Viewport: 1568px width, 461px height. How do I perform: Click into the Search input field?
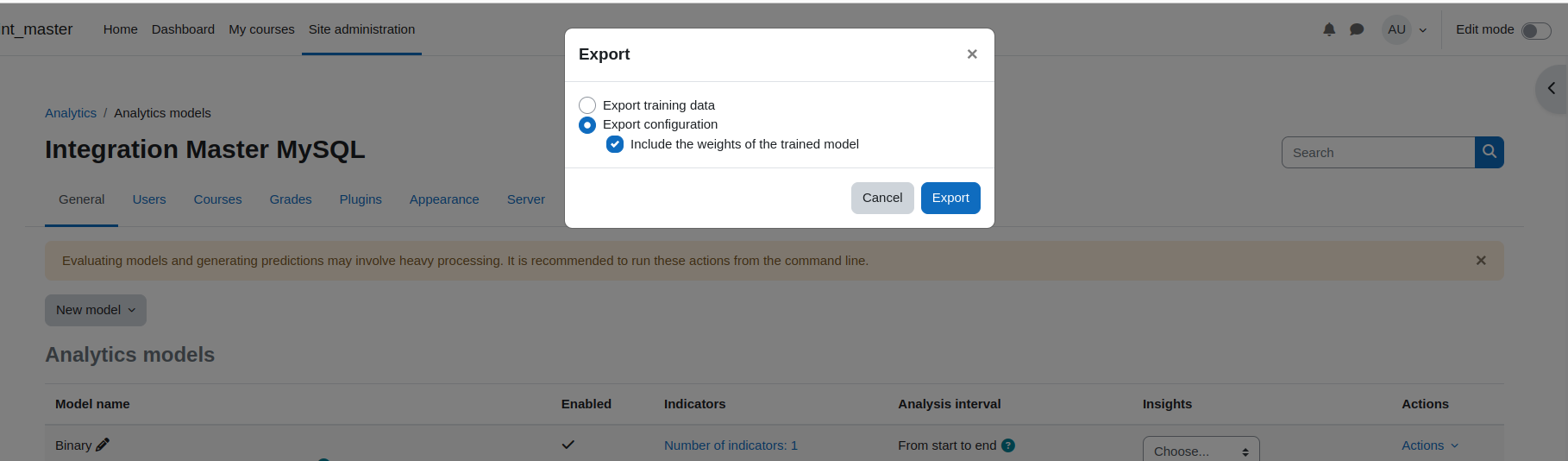(1378, 152)
